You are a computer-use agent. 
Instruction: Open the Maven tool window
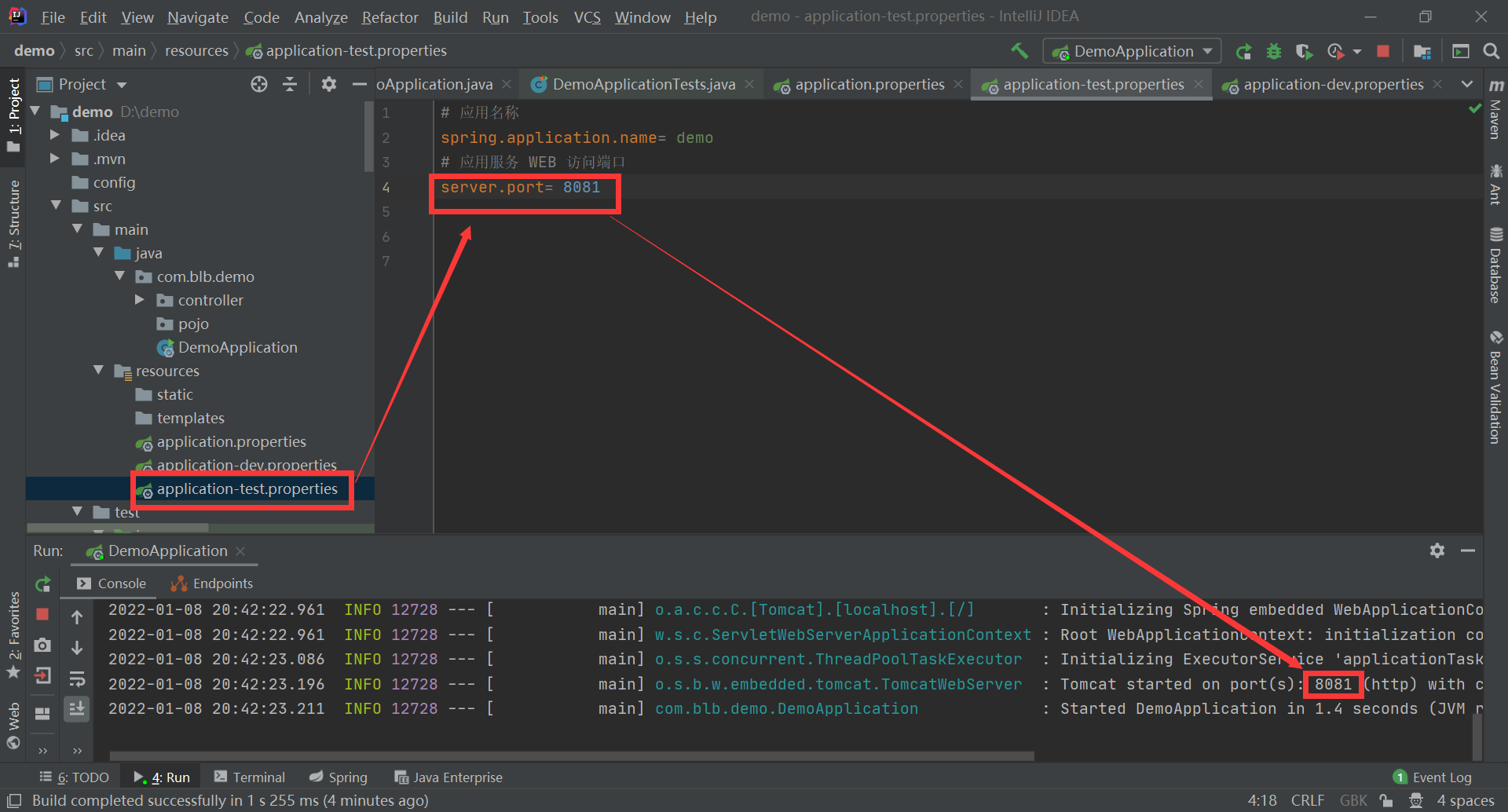[x=1496, y=109]
